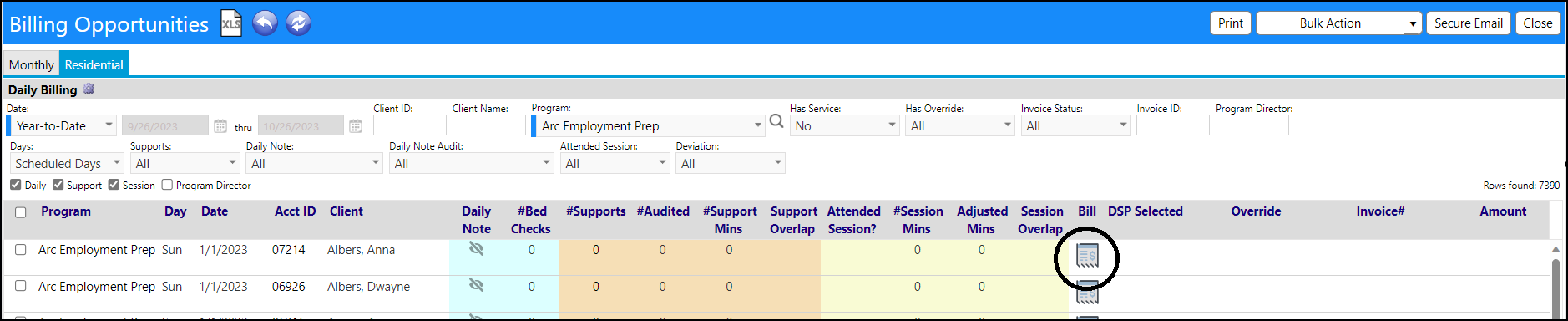The height and width of the screenshot is (321, 1568).
Task: Toggle the Daily columns checkbox
Action: coord(16,185)
